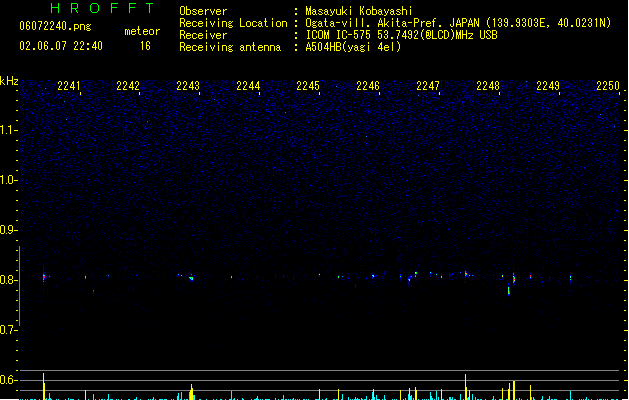629x400 pixels.
Task: Click the Receiver field label
Action: point(203,35)
